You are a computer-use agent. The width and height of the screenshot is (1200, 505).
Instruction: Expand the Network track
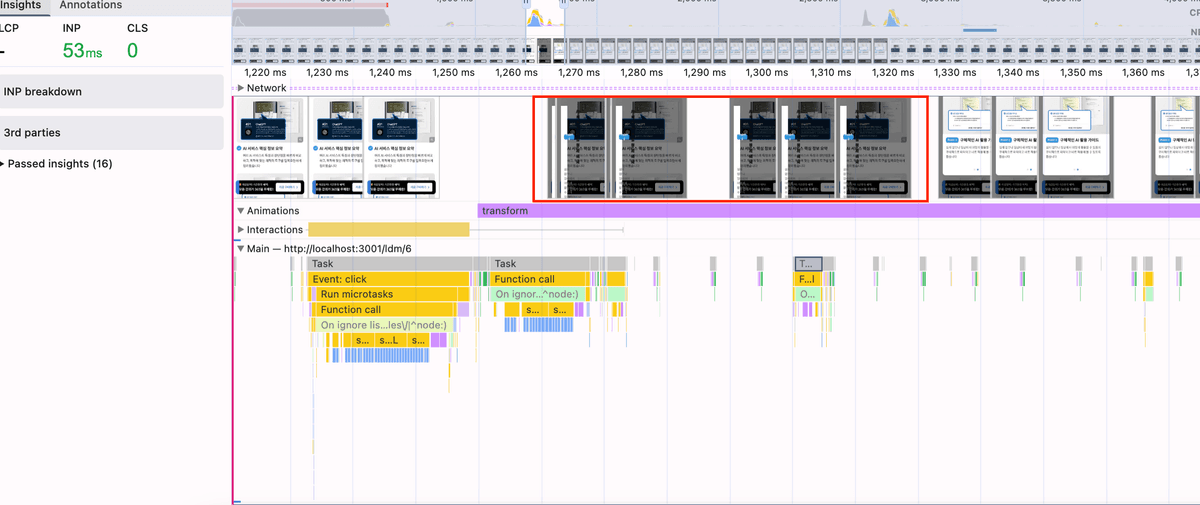pos(241,88)
